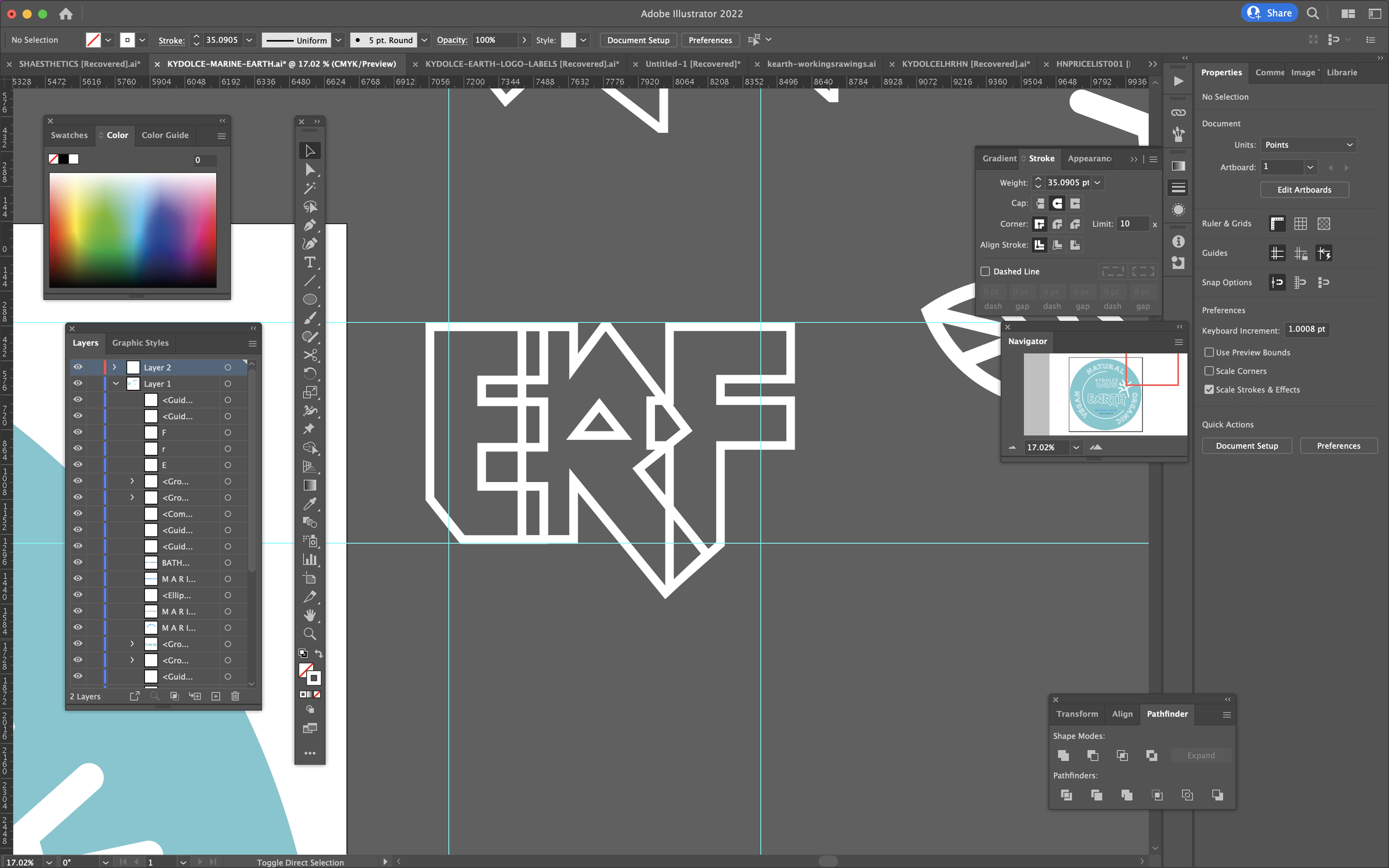Expand Layer 2 disclosure arrow

point(114,368)
